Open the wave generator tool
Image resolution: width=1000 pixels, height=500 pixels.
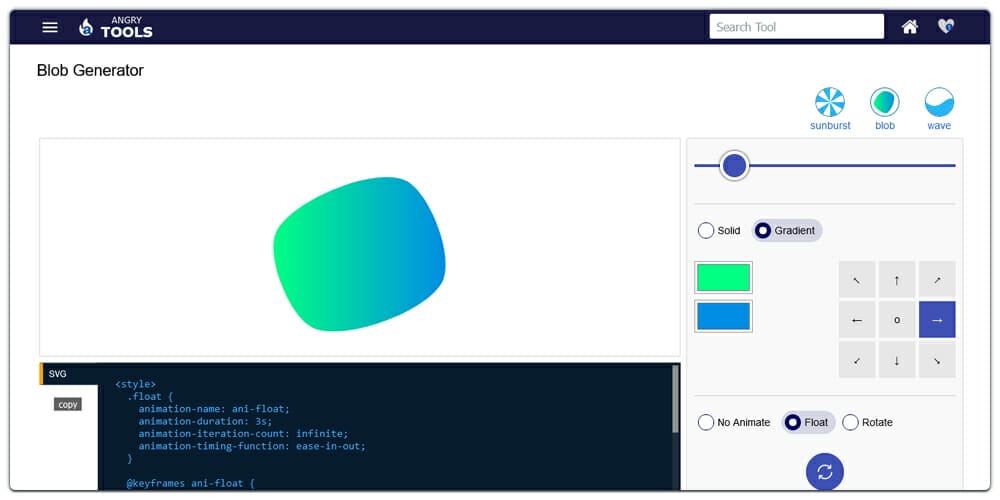tap(939, 103)
